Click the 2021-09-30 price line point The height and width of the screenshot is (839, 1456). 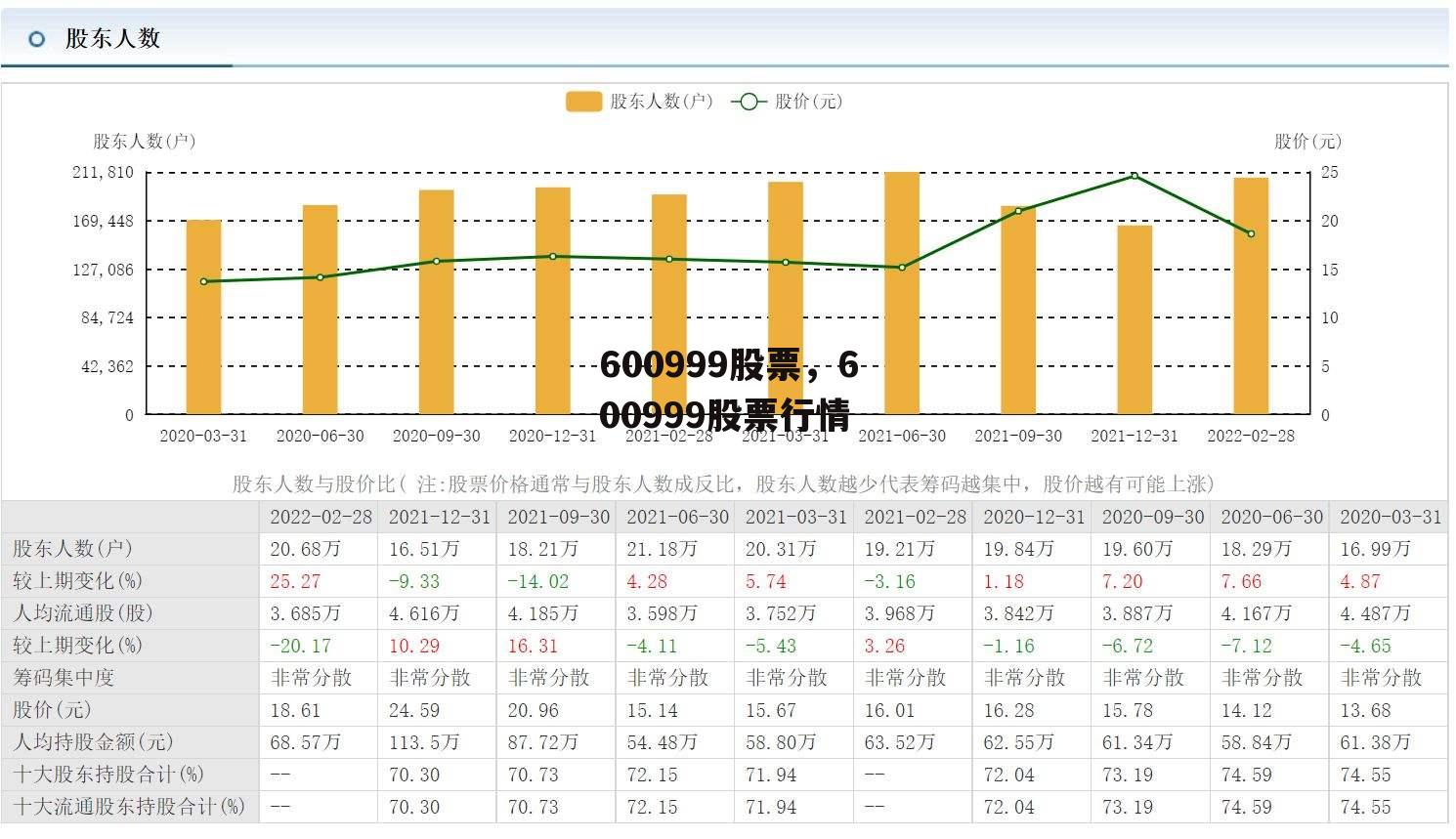point(1018,211)
